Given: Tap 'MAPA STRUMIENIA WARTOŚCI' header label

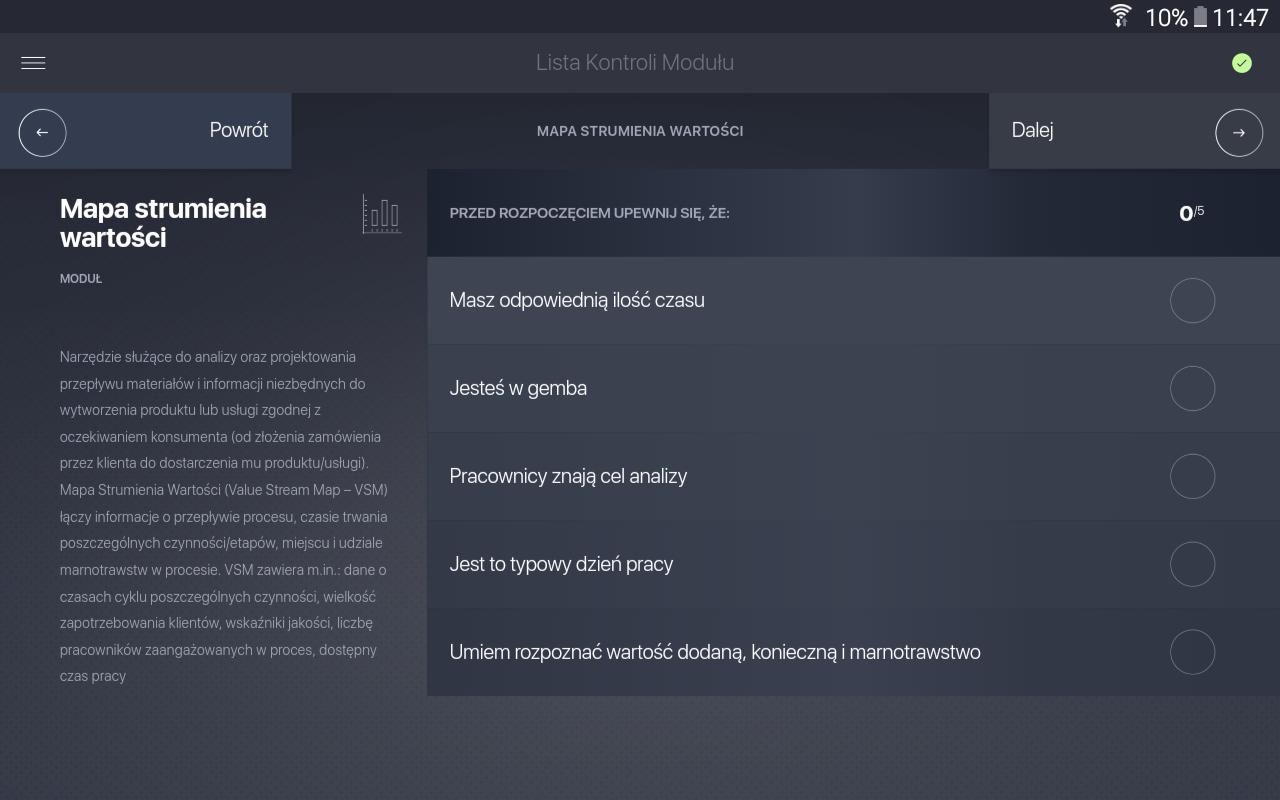Looking at the screenshot, I should pyautogui.click(x=640, y=131).
